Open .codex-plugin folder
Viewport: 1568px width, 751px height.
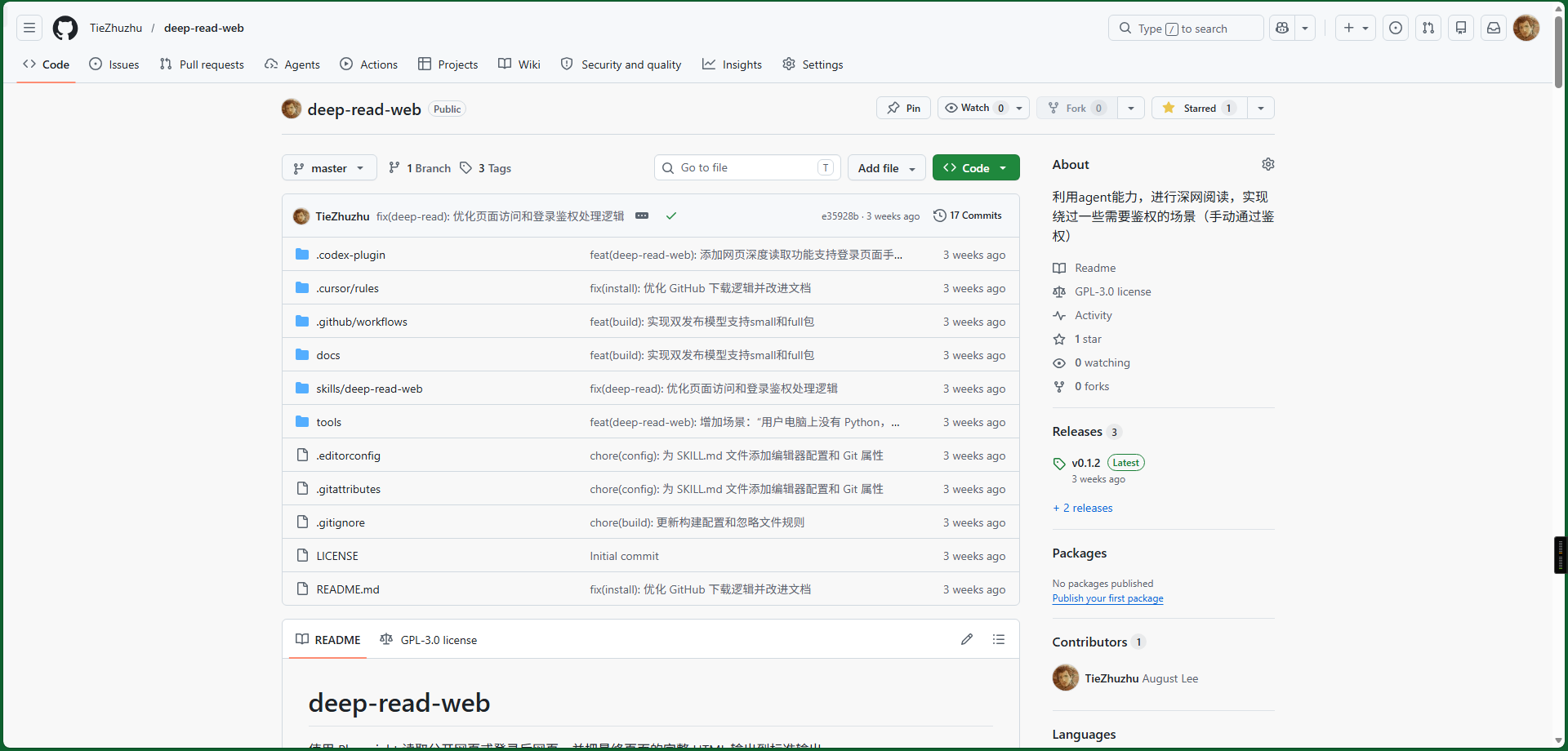(351, 255)
